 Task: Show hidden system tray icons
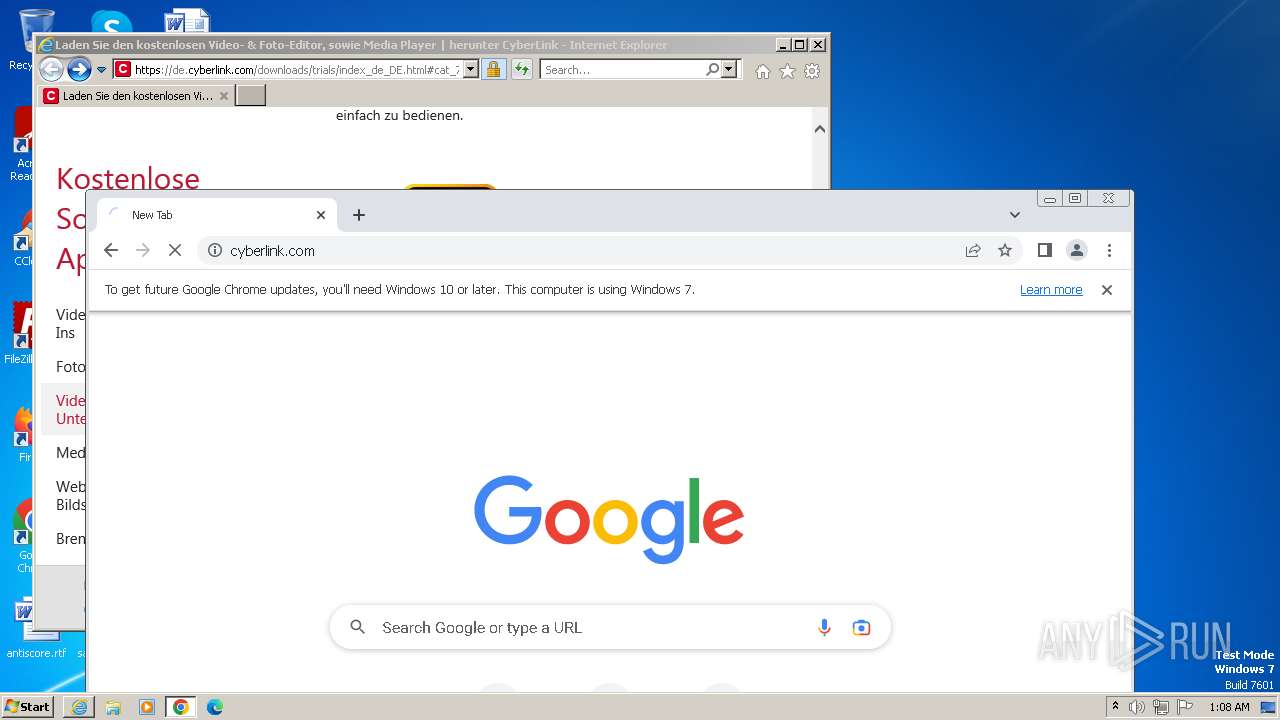pyautogui.click(x=1115, y=707)
